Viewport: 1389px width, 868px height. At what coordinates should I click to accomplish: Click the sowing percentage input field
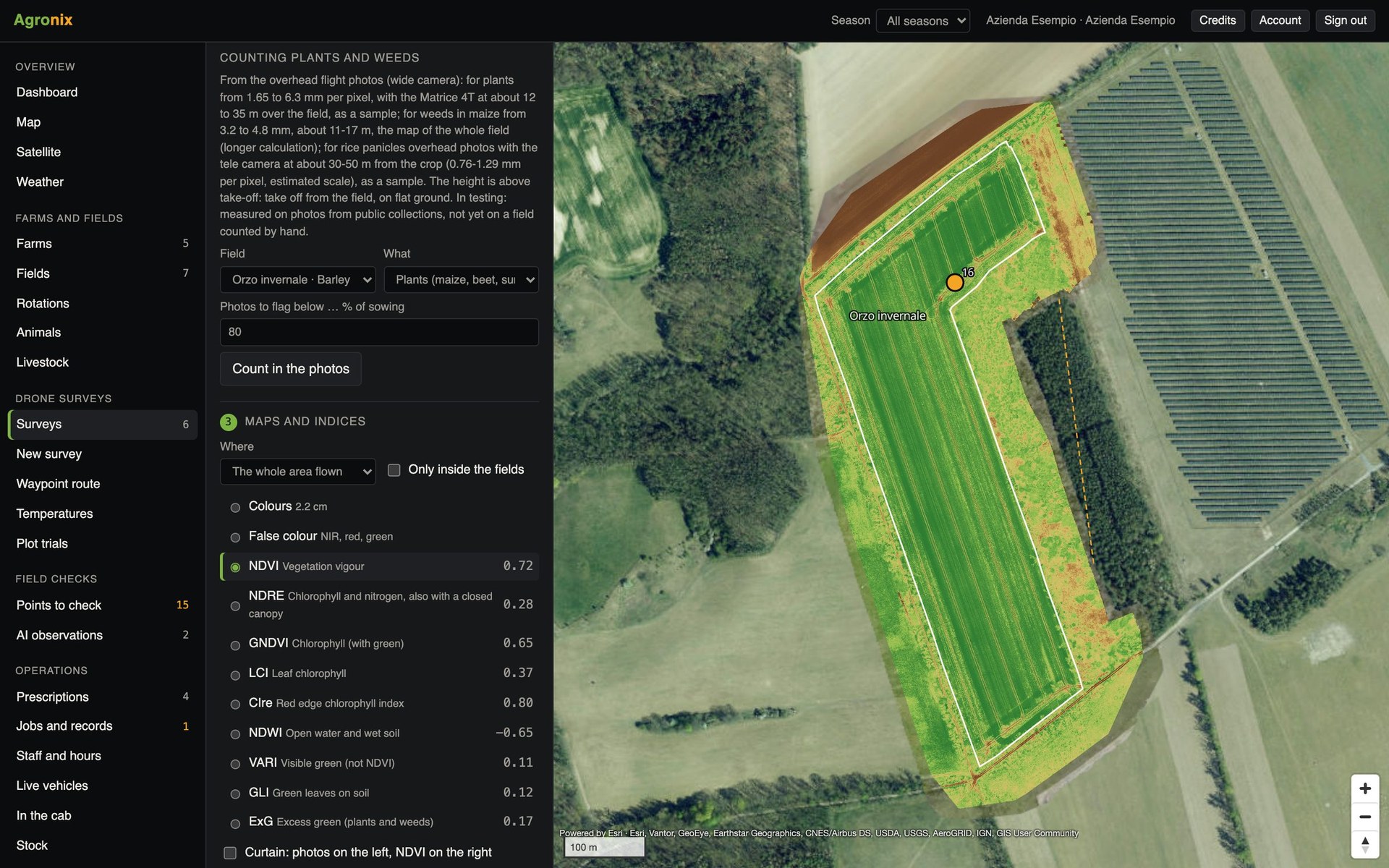pyautogui.click(x=379, y=332)
